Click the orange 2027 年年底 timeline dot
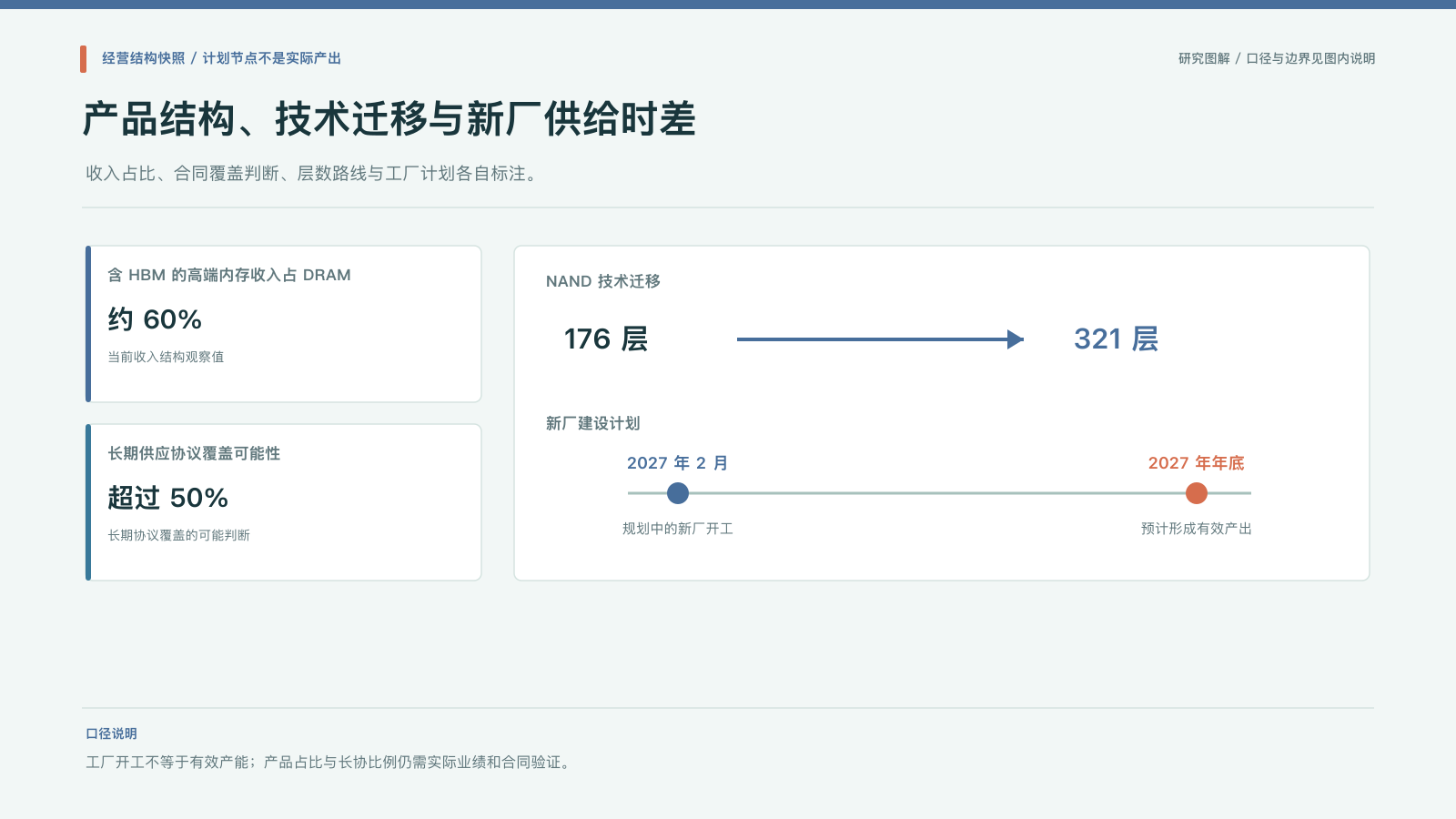 [1197, 493]
